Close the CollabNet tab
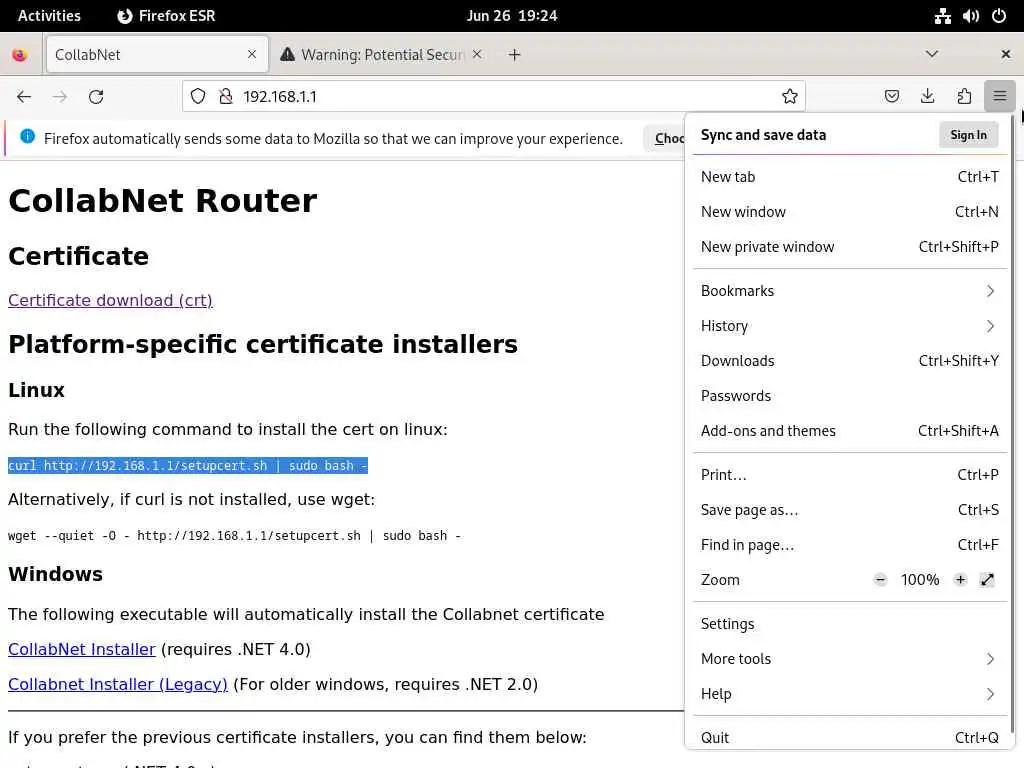Viewport: 1024px width, 768px height. (x=252, y=54)
